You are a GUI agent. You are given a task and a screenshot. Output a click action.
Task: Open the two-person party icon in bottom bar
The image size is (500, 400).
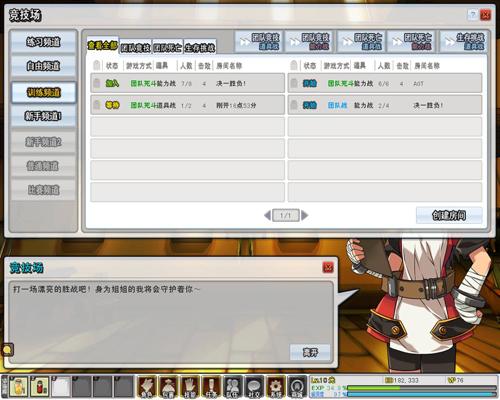point(232,387)
